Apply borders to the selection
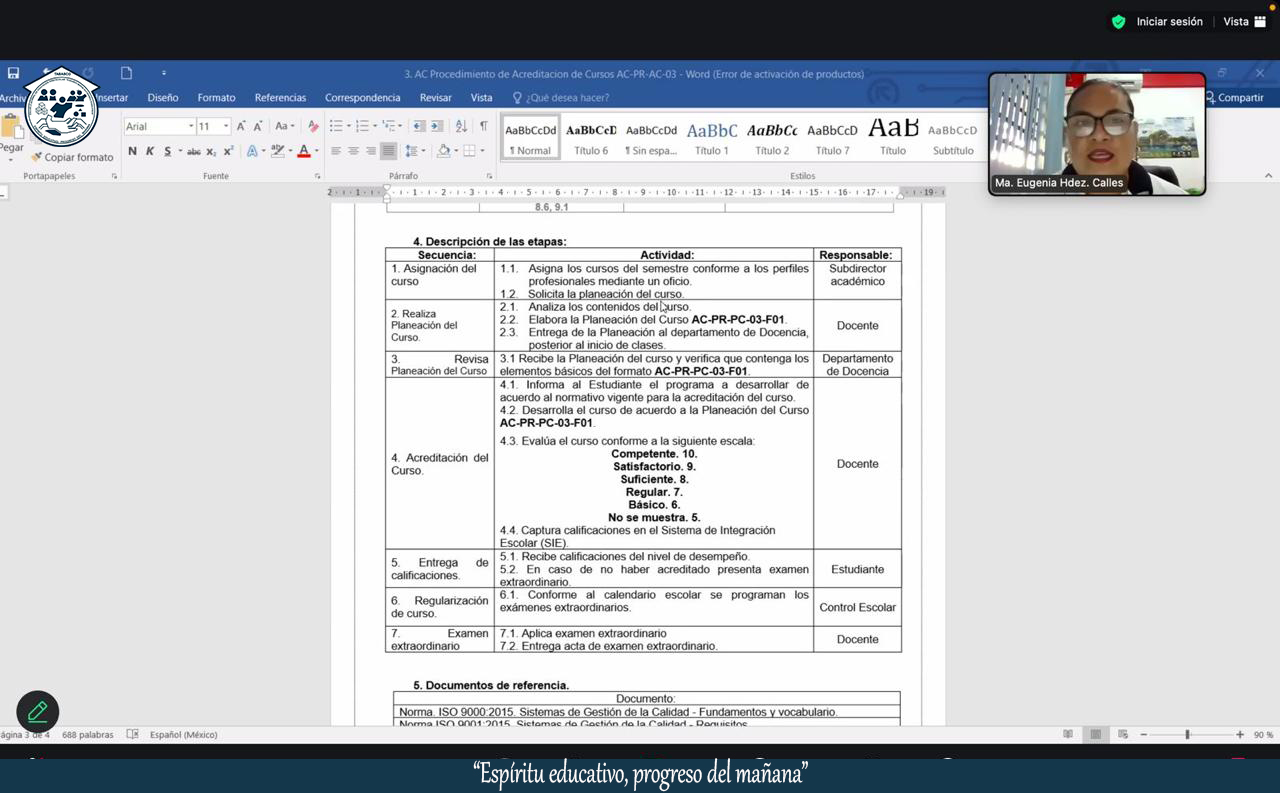 pos(468,151)
